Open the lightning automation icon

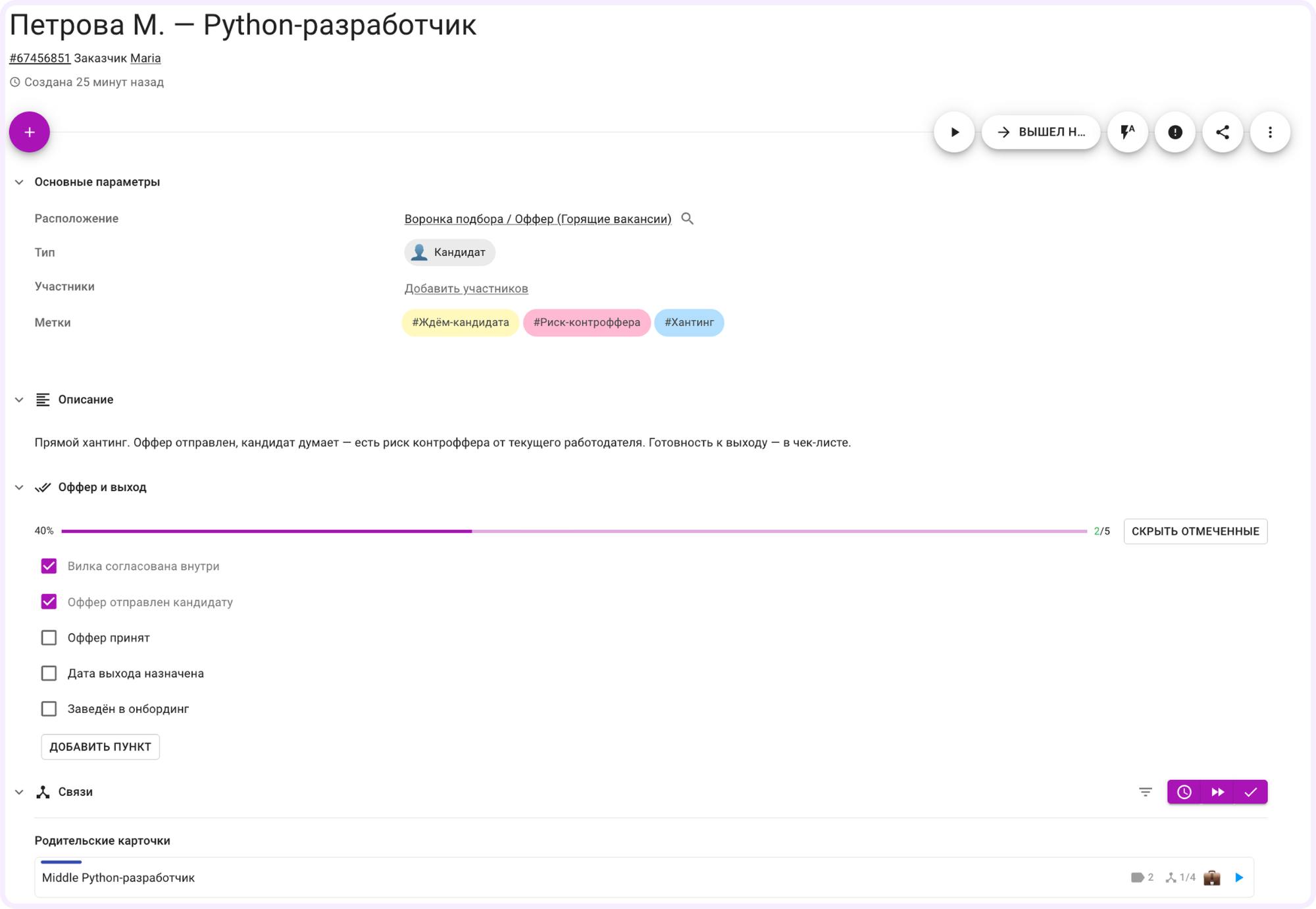1128,132
